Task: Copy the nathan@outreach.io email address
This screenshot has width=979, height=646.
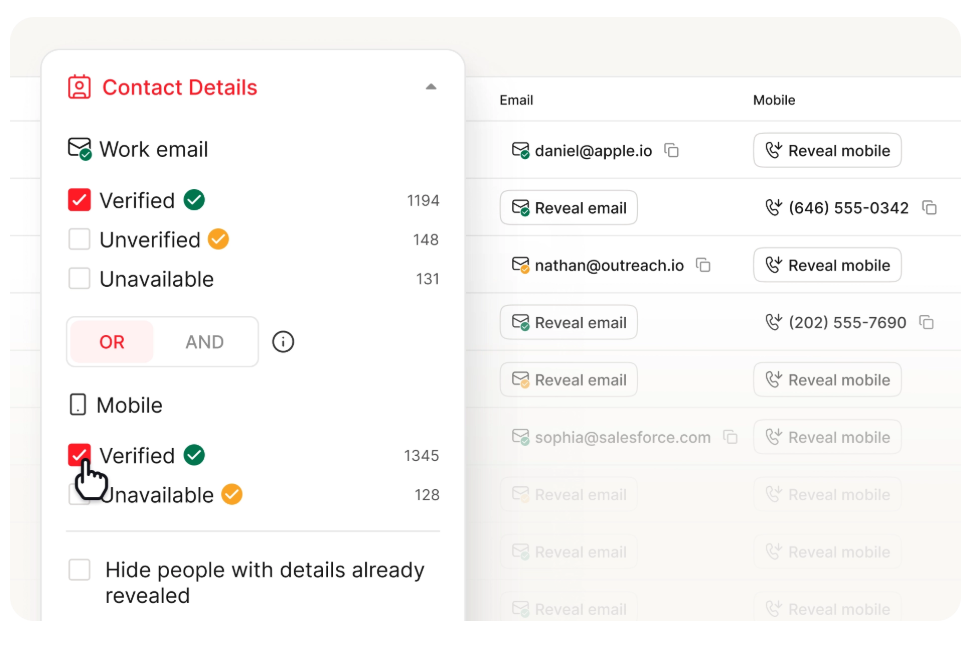Action: tap(703, 265)
